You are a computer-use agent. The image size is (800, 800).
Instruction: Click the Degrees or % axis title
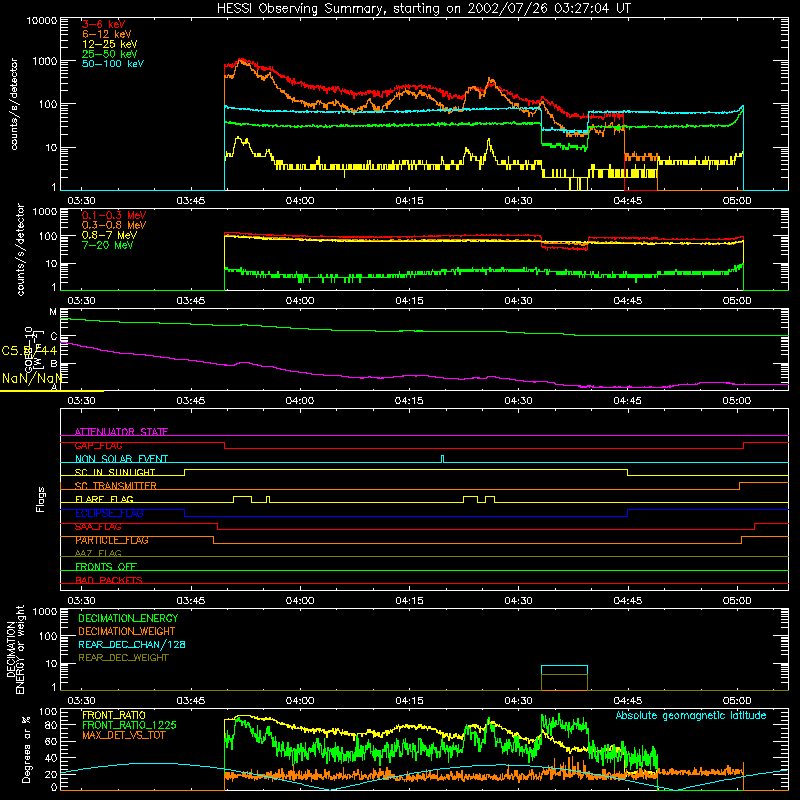point(27,749)
